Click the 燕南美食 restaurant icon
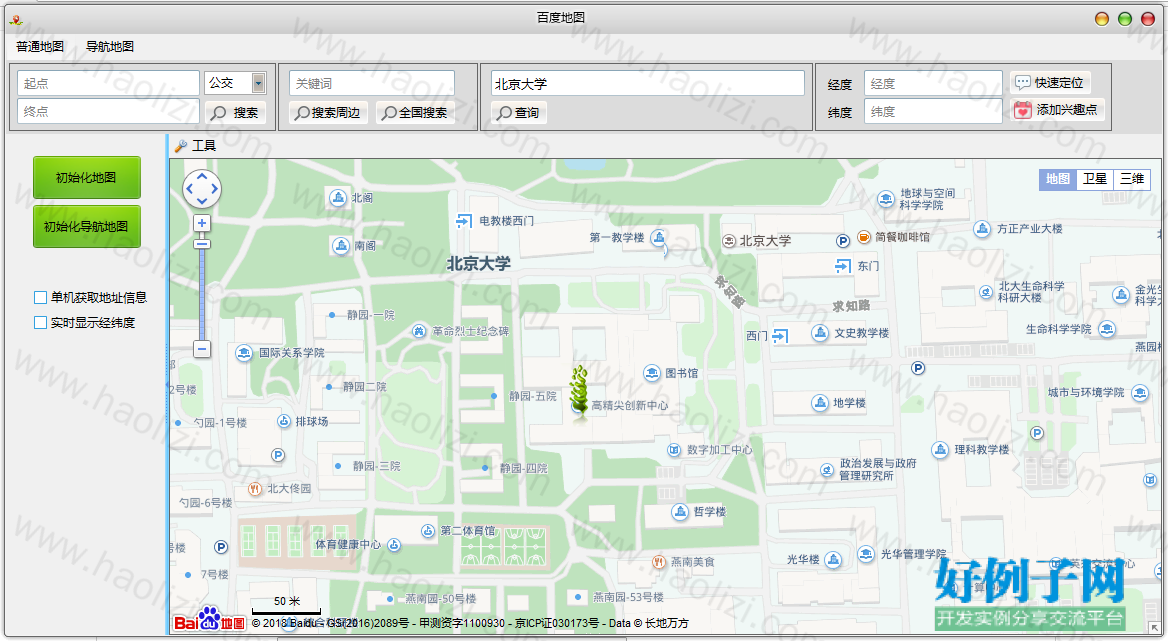 [658, 562]
